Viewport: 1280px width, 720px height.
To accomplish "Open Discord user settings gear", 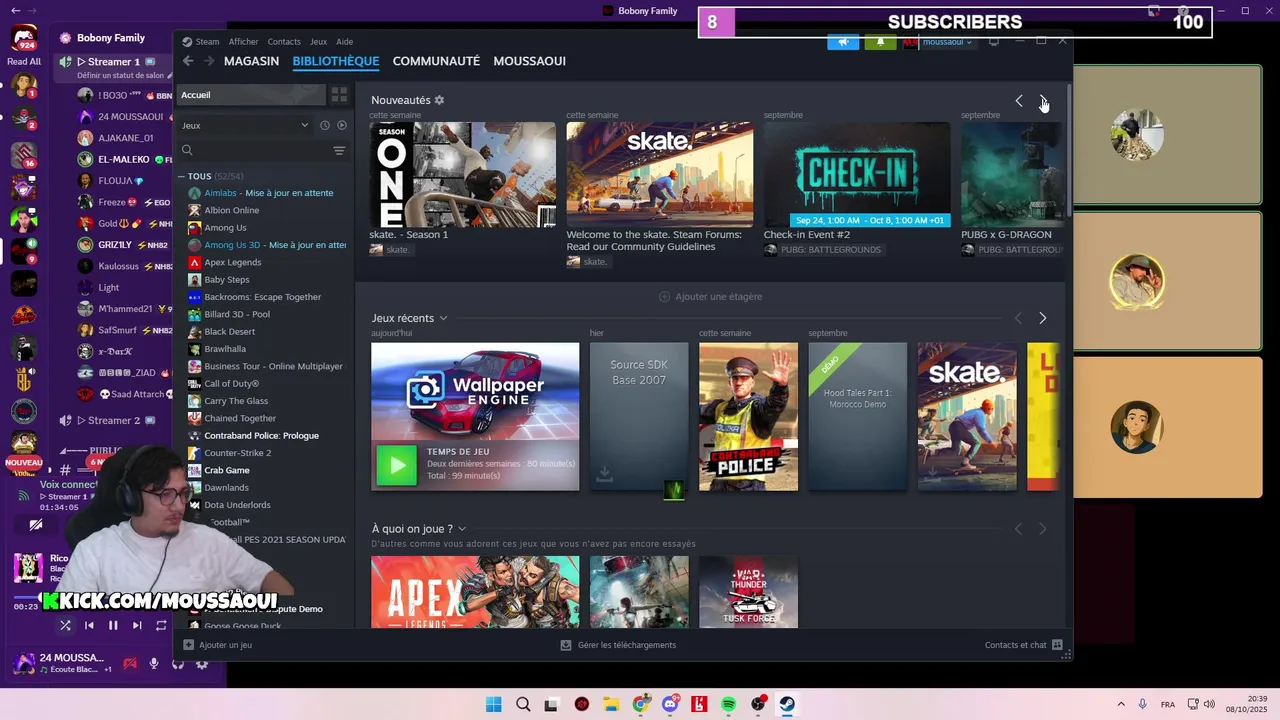I will [x=201, y=663].
